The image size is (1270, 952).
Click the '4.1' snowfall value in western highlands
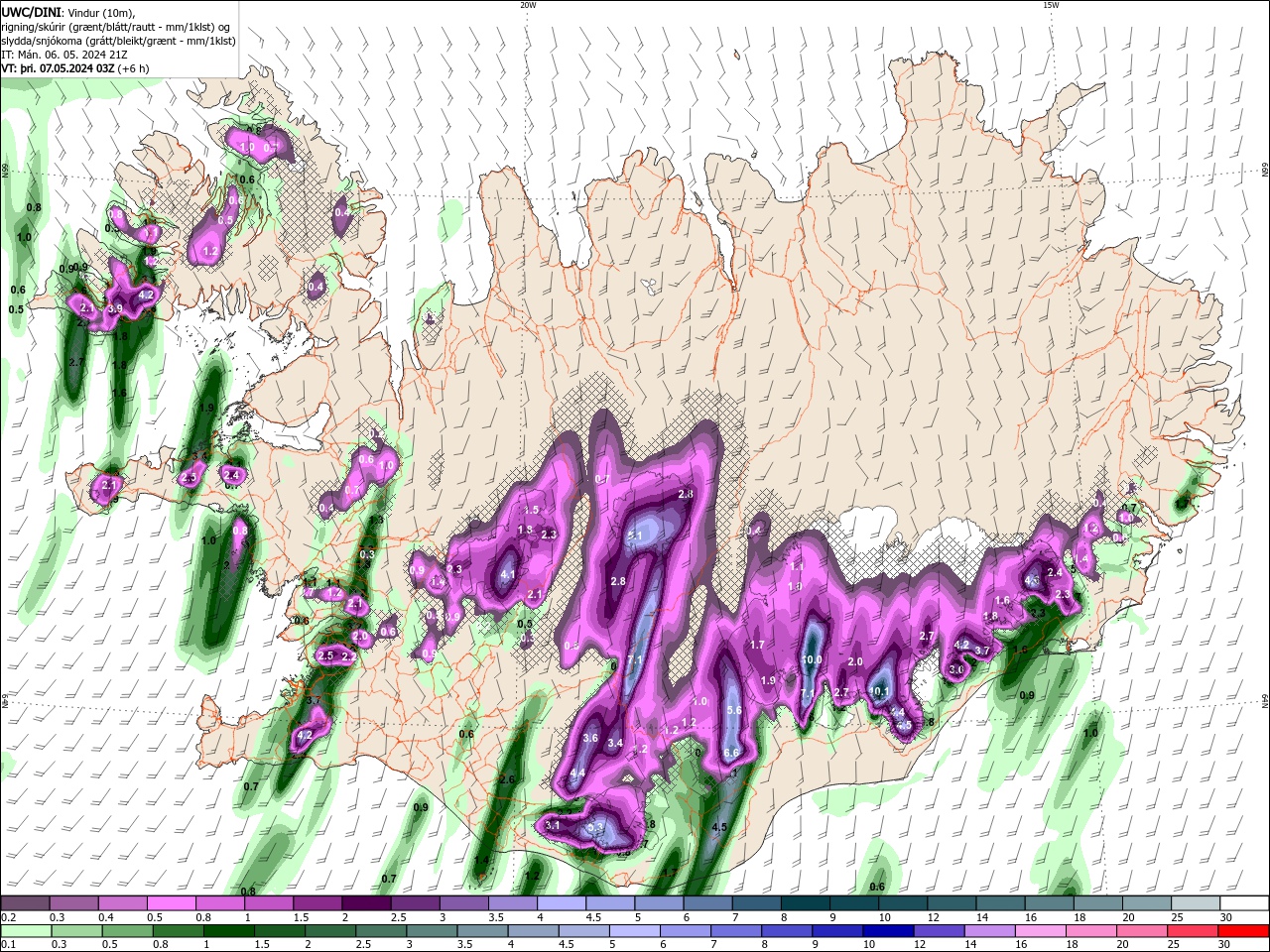(x=509, y=574)
